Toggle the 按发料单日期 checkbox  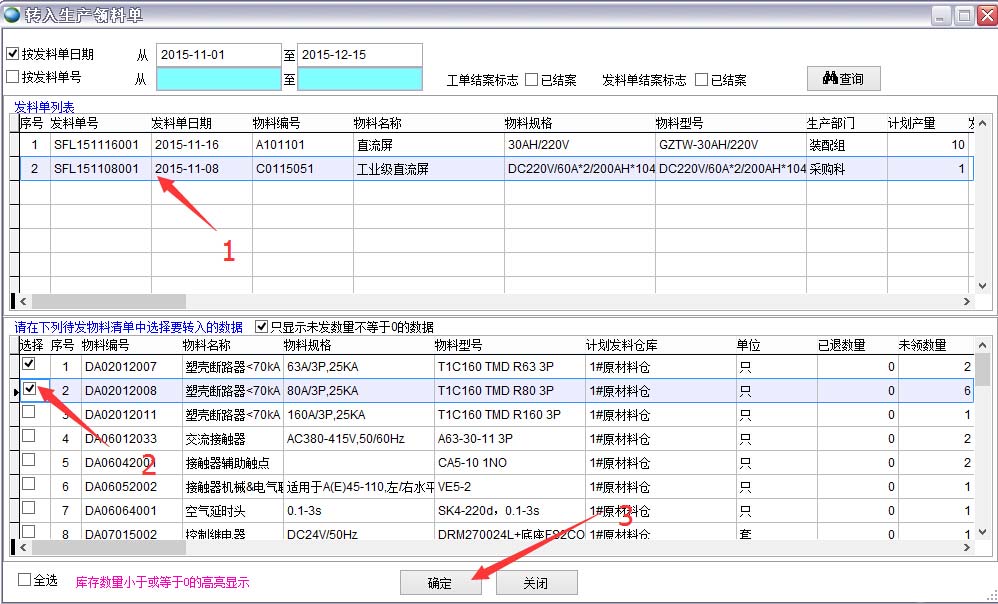(x=13, y=54)
